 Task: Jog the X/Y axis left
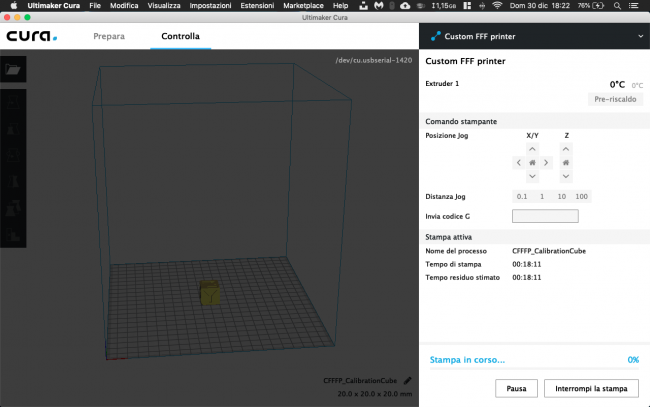pyautogui.click(x=519, y=162)
